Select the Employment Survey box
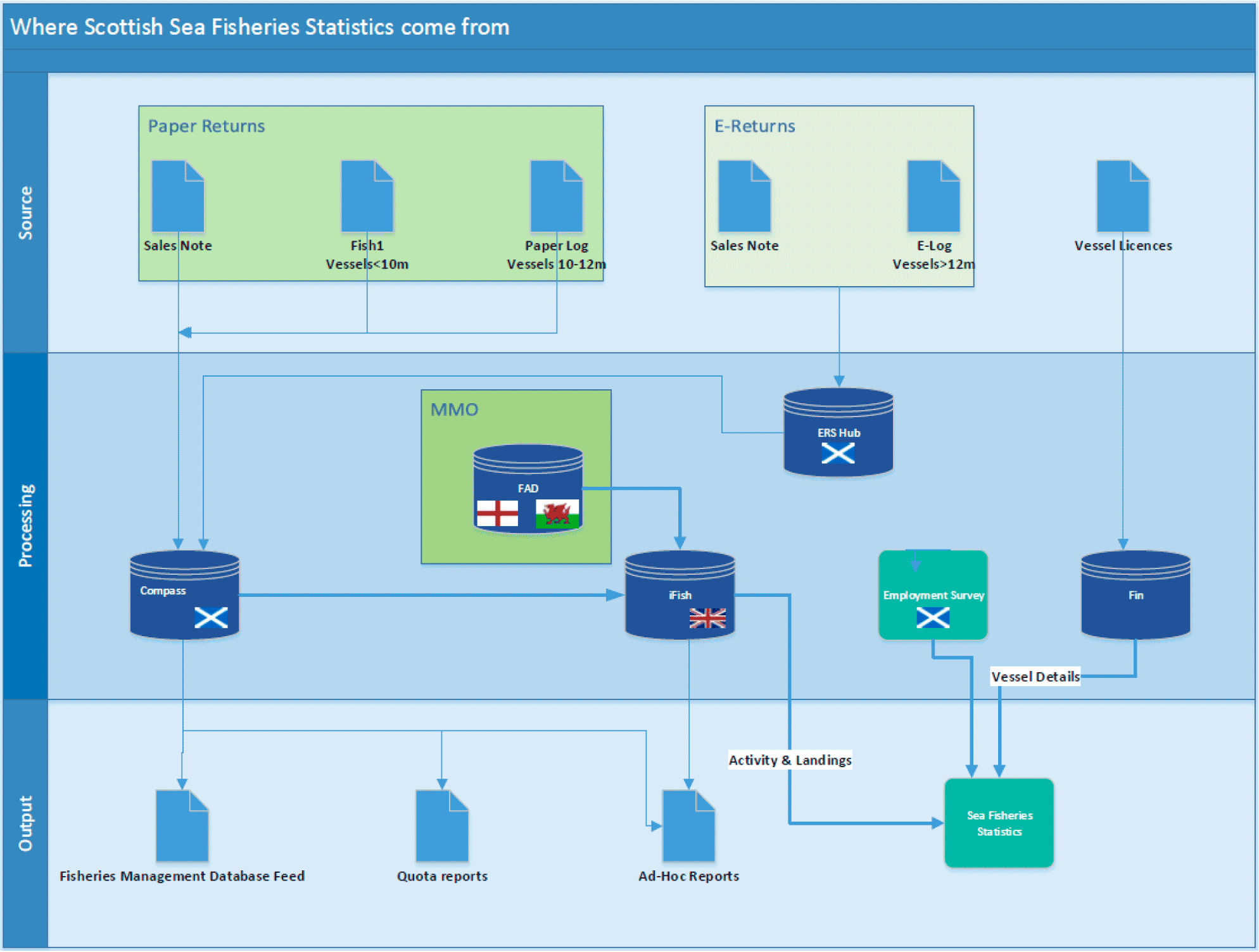Viewport: 1259px width, 952px height. tap(933, 594)
